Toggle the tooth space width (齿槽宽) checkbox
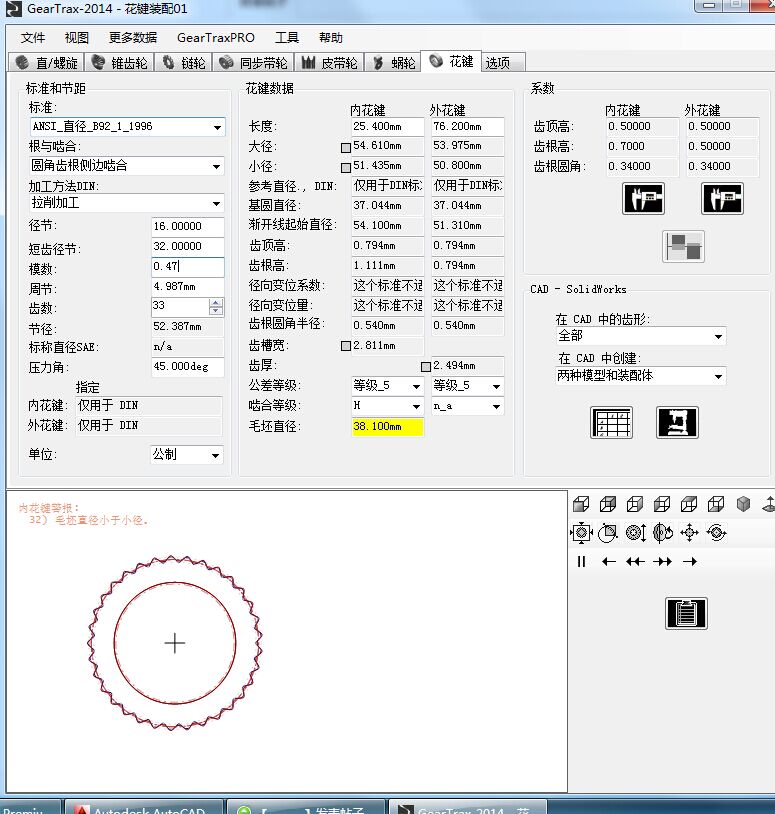The width and height of the screenshot is (775, 814). click(x=346, y=346)
